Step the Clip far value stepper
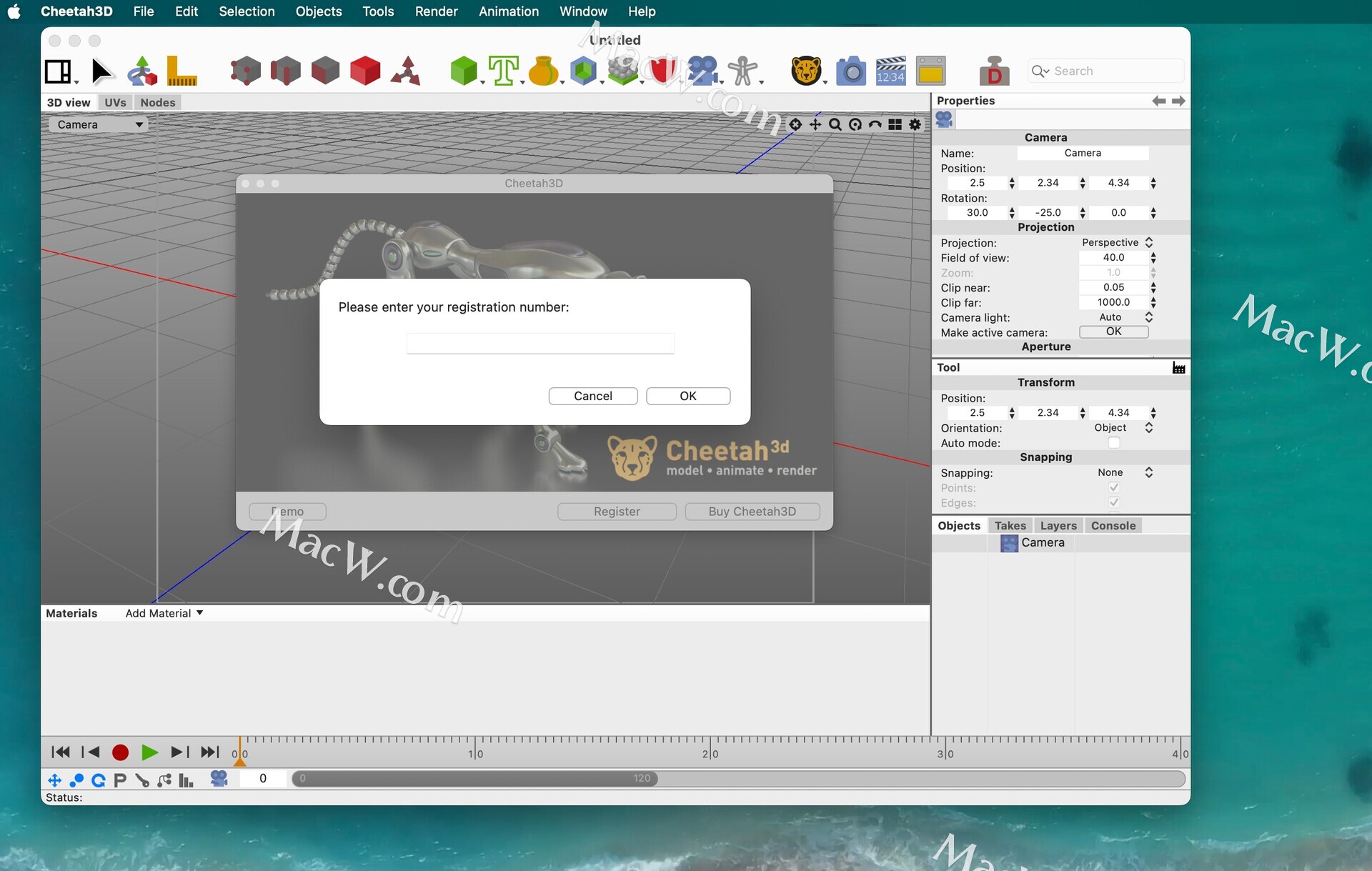Image resolution: width=1372 pixels, height=871 pixels. [x=1153, y=303]
